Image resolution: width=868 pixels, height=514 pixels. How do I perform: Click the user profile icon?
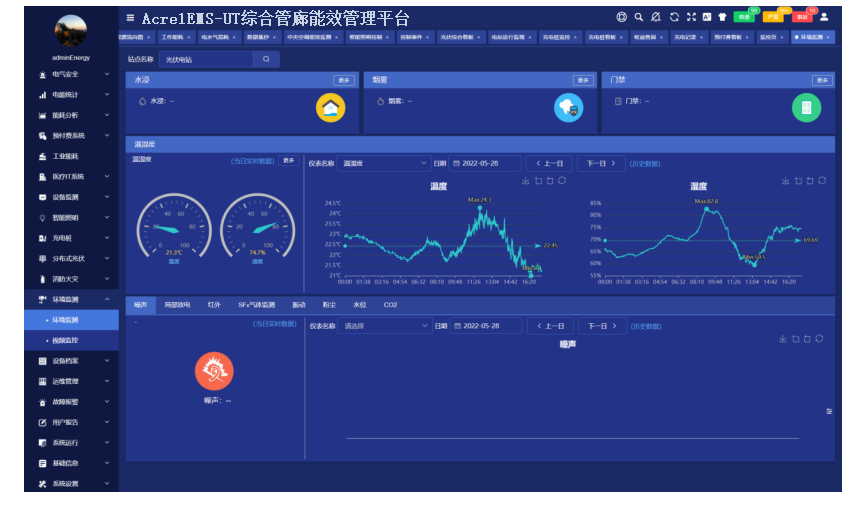824,17
